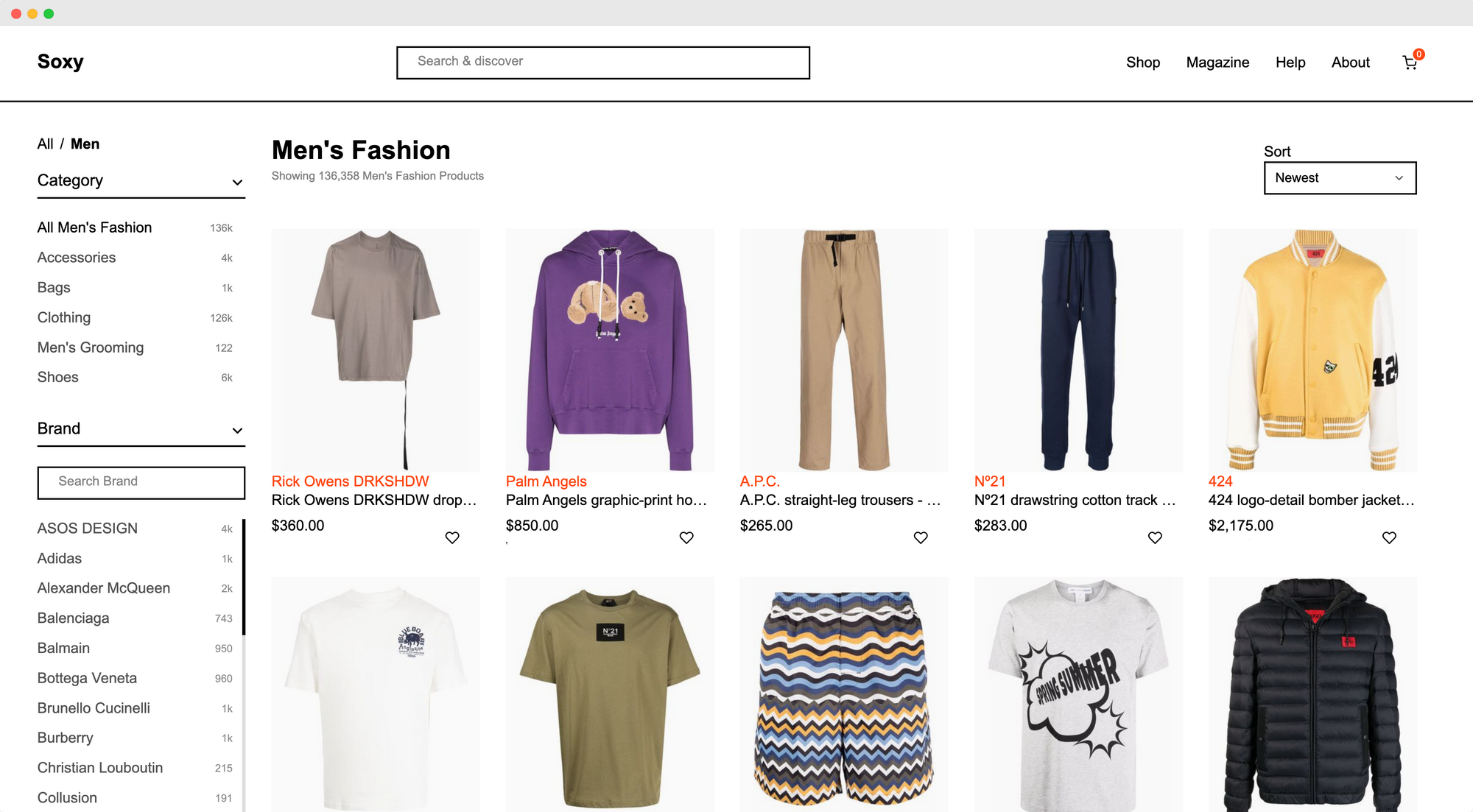Filter by Shoes category

[x=58, y=377]
